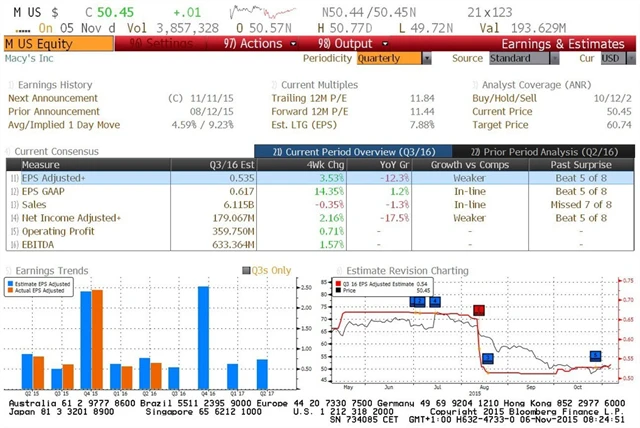The width and height of the screenshot is (640, 428).
Task: Click the blue event marker near October
Action: [x=596, y=356]
